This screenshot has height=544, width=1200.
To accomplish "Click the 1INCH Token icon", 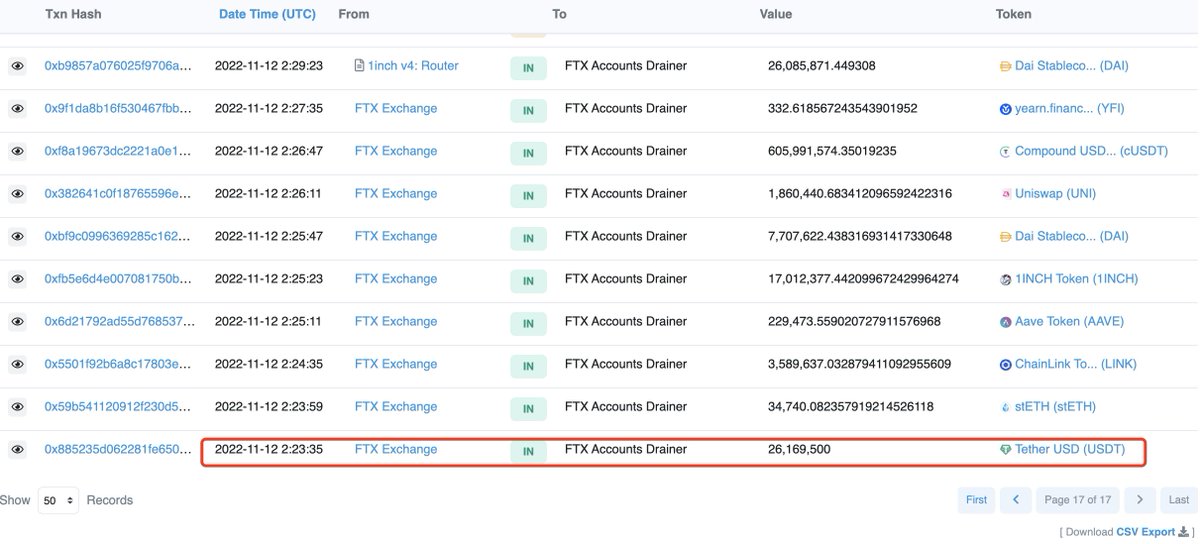I will click(x=1006, y=279).
